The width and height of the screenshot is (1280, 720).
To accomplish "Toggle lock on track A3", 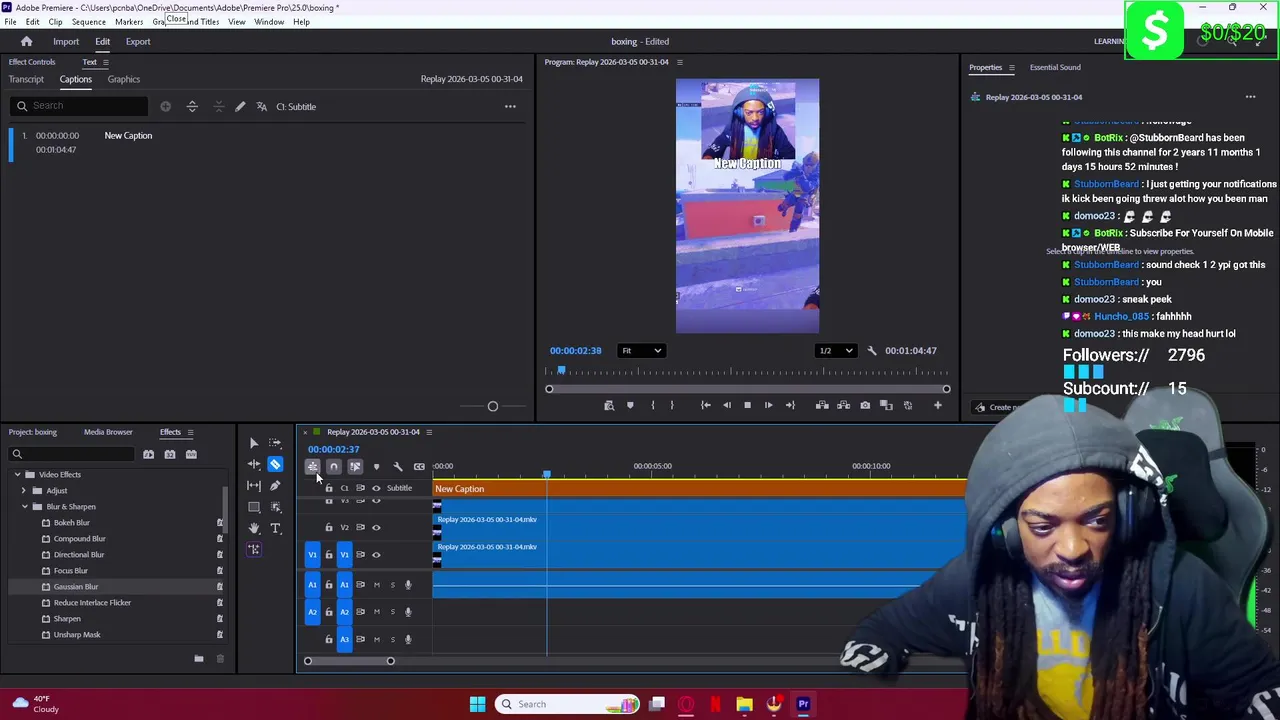I will [x=329, y=639].
